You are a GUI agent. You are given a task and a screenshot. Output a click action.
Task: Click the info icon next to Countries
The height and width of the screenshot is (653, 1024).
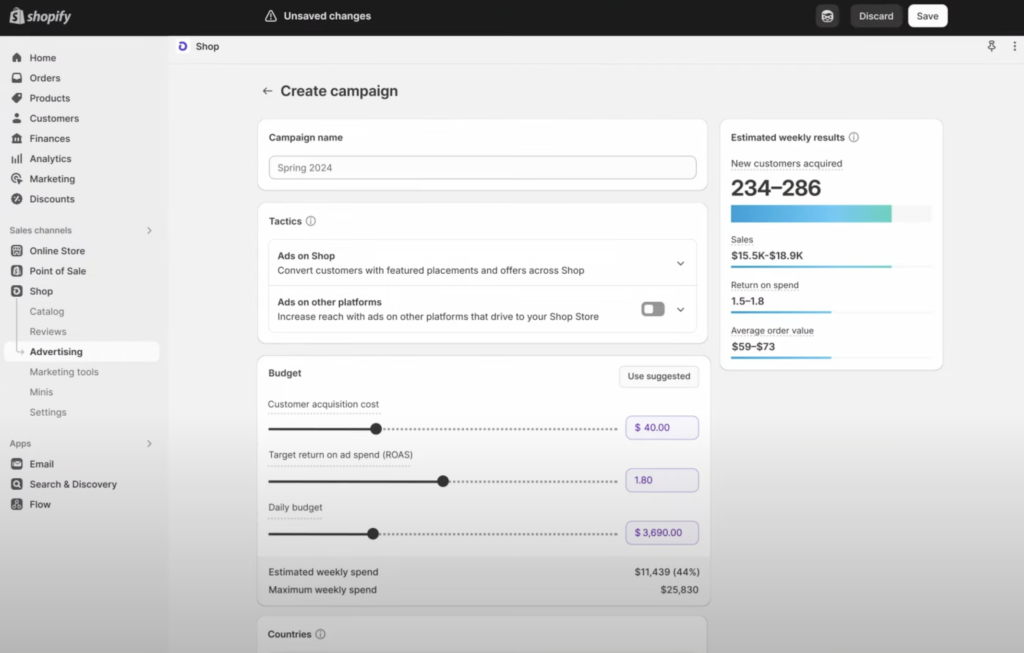tap(321, 634)
